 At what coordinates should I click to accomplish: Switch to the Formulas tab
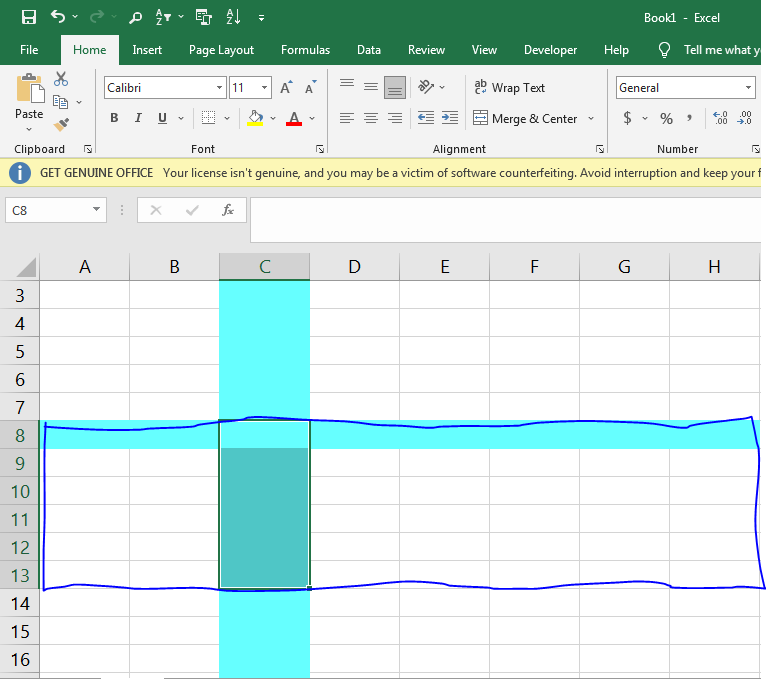305,50
